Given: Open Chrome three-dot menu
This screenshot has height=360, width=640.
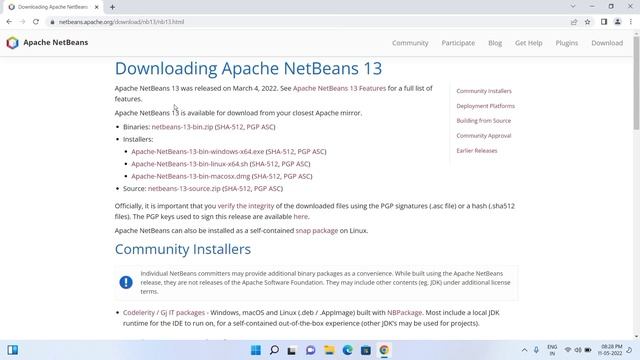Looking at the screenshot, I should tap(631, 22).
